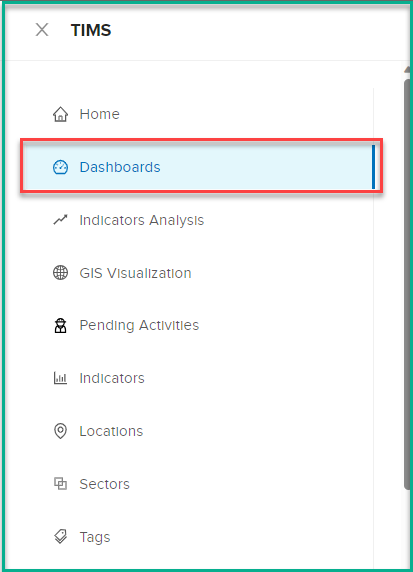Click the GIS Visualization globe icon
Viewport: 413px width, 572px height.
click(x=60, y=273)
